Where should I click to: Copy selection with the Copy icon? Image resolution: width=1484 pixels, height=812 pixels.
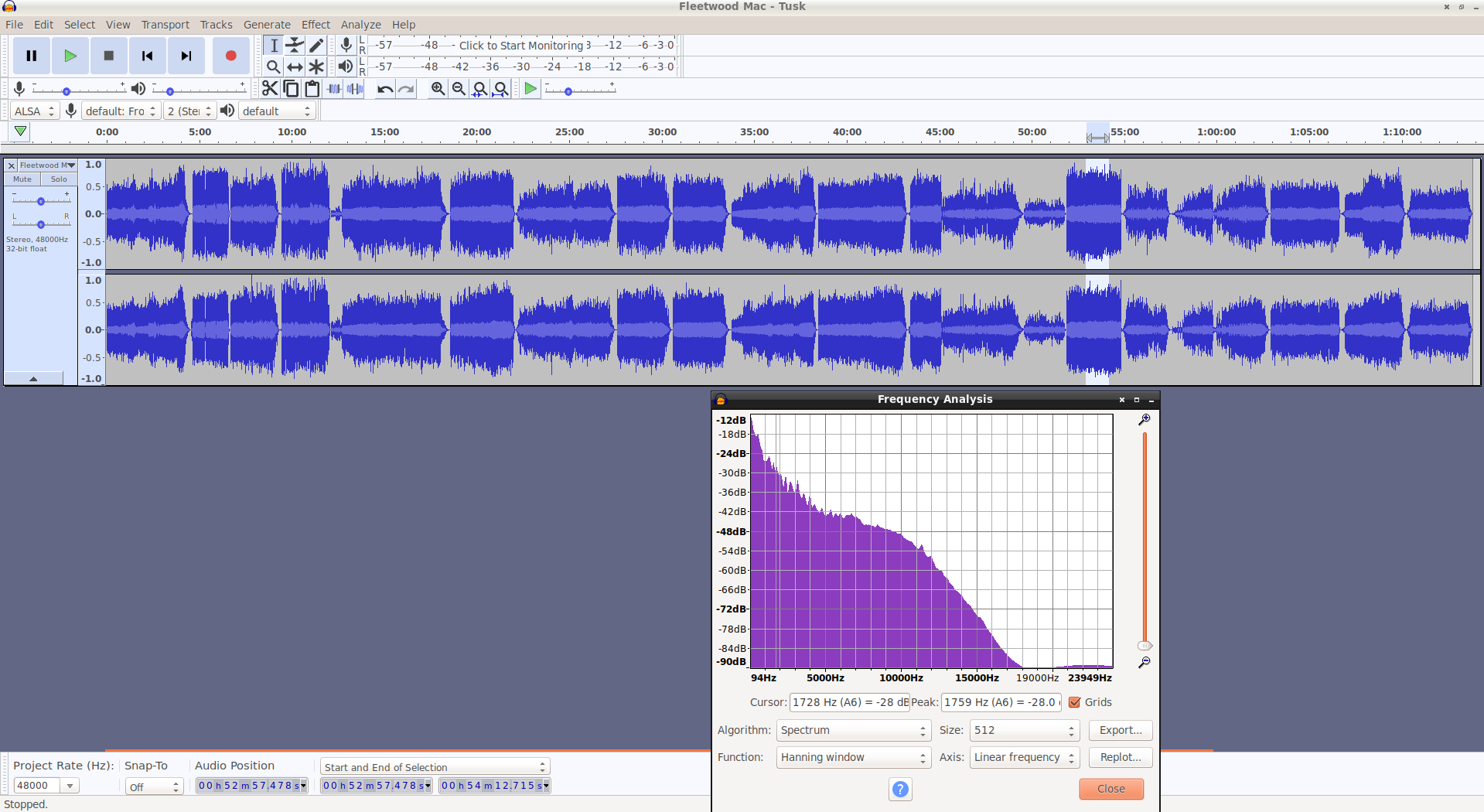coord(291,89)
